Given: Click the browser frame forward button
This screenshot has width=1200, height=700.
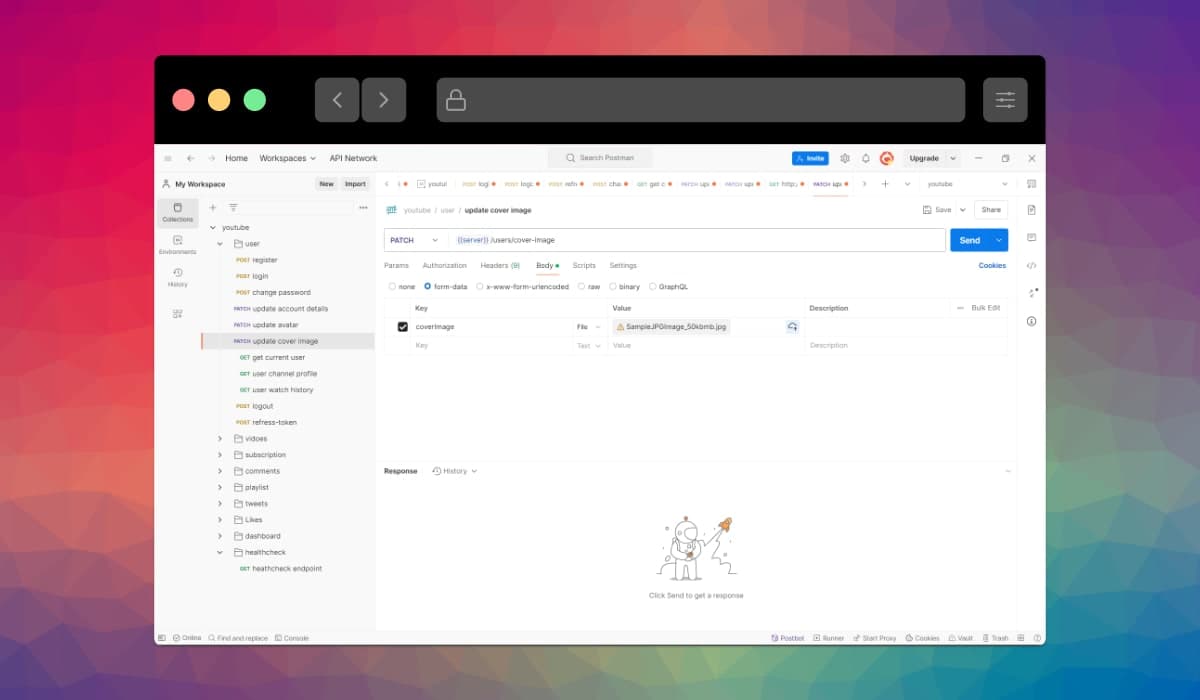Looking at the screenshot, I should coord(383,100).
